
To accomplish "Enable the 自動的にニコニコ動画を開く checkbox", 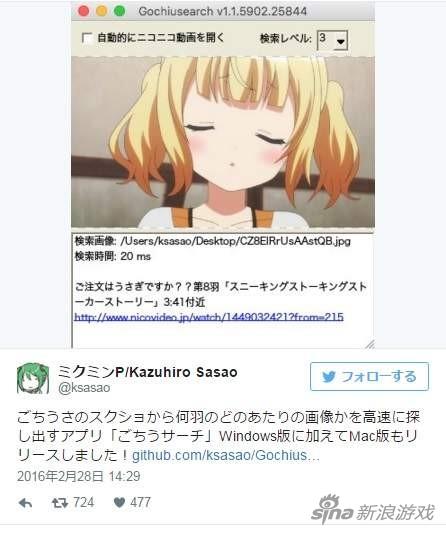I will pos(87,38).
